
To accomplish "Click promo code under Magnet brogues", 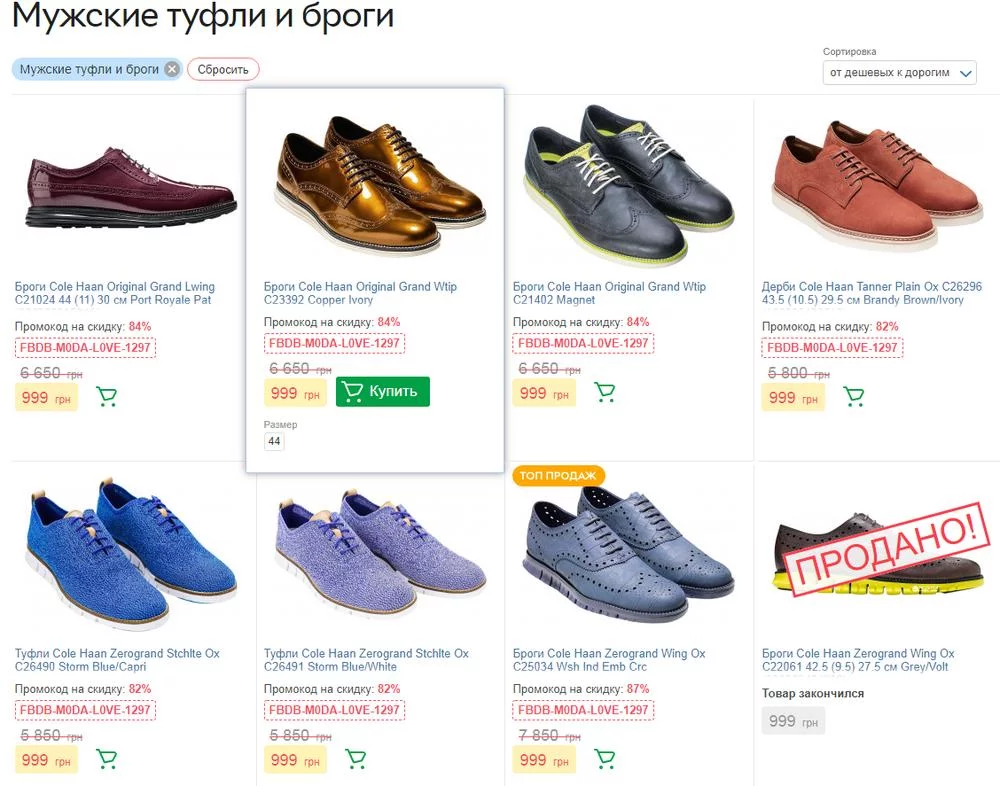I will [x=583, y=343].
